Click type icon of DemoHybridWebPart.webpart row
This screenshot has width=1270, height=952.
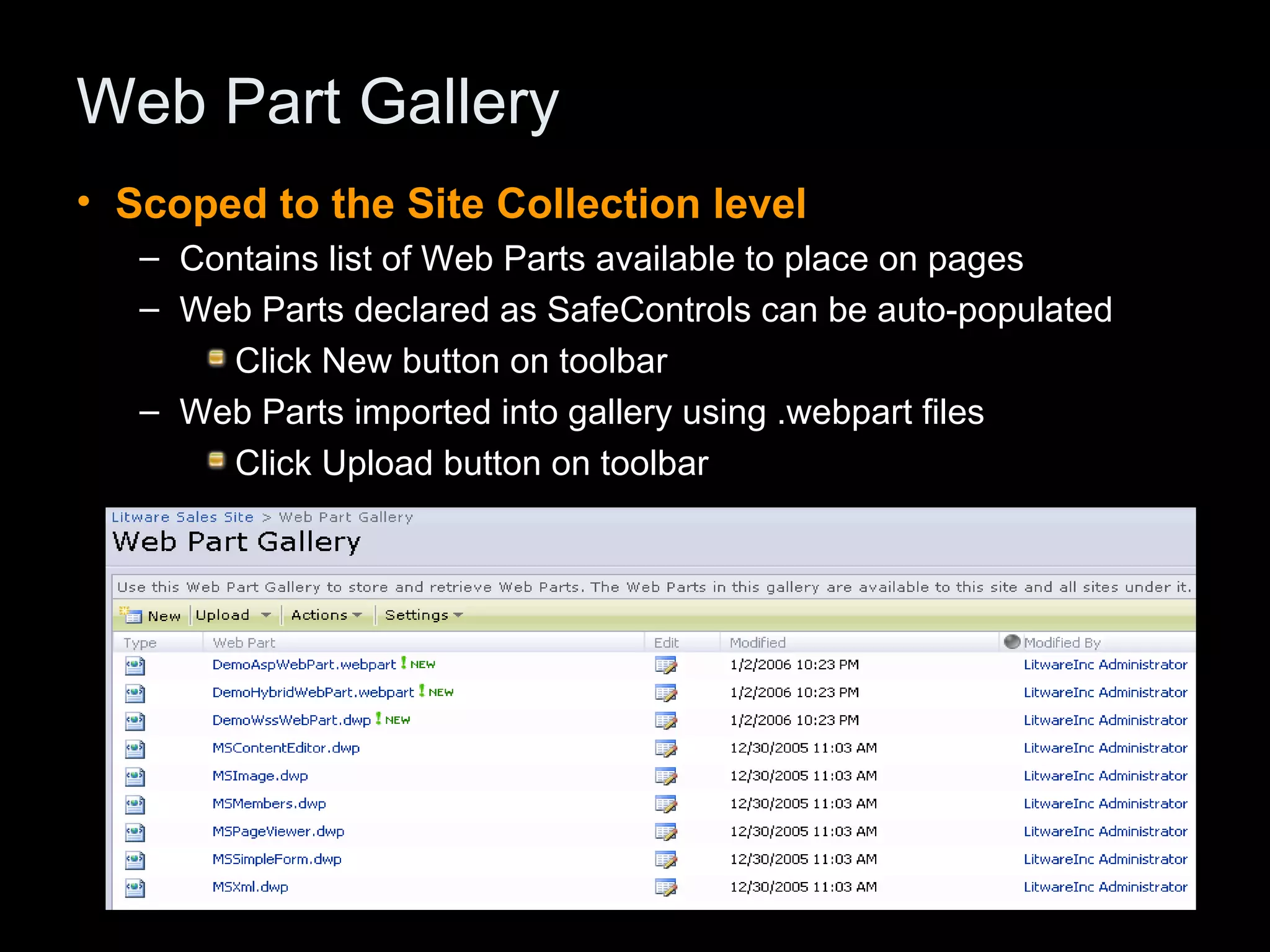point(135,694)
